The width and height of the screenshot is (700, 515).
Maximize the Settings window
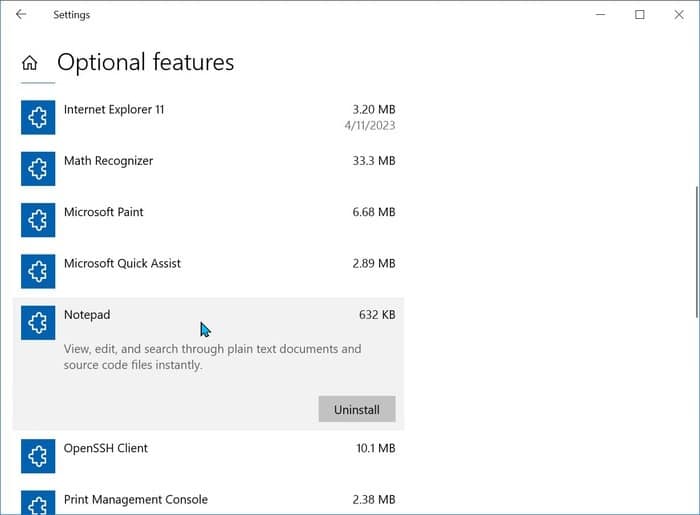pos(640,14)
